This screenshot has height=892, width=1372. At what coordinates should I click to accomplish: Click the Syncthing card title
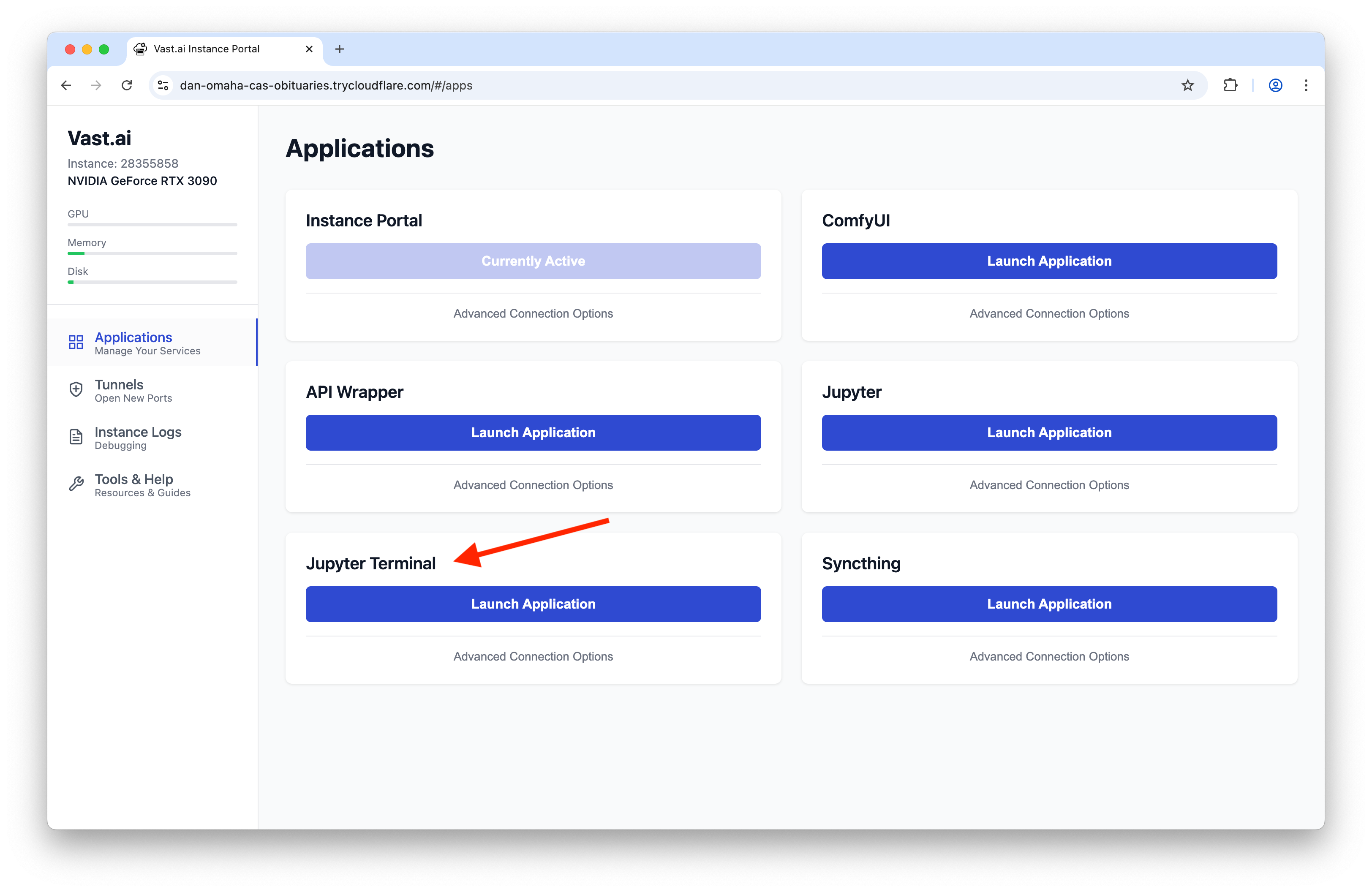tap(861, 563)
